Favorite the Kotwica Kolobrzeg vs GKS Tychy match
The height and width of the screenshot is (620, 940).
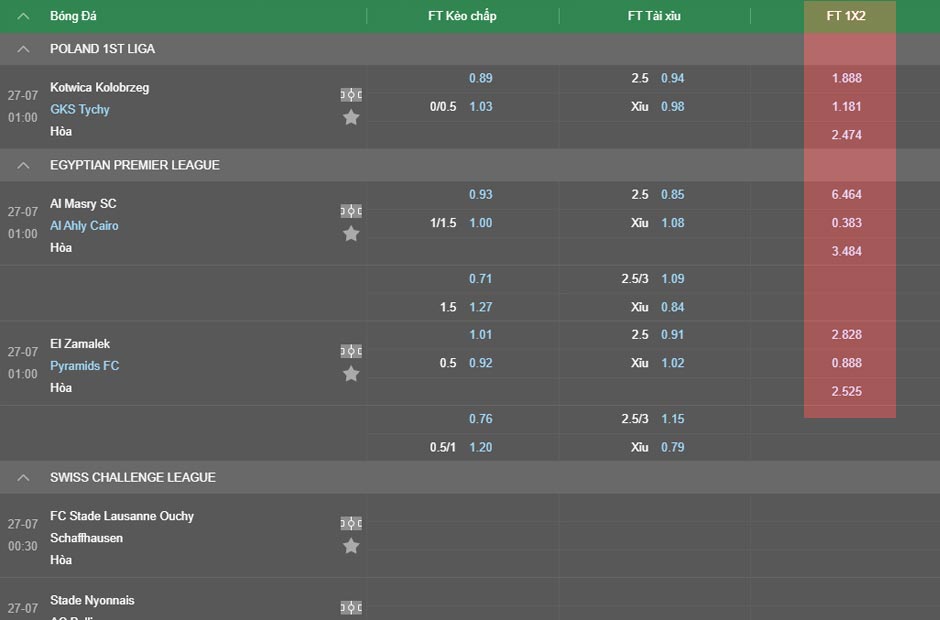point(351,118)
